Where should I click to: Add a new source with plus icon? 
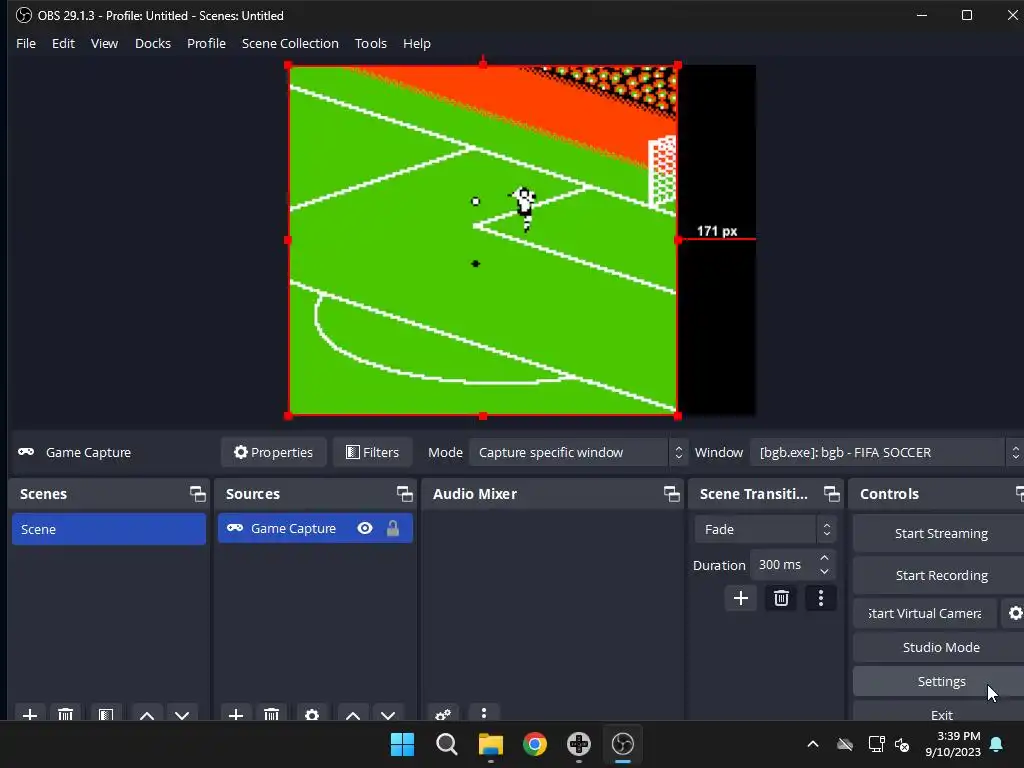click(236, 714)
